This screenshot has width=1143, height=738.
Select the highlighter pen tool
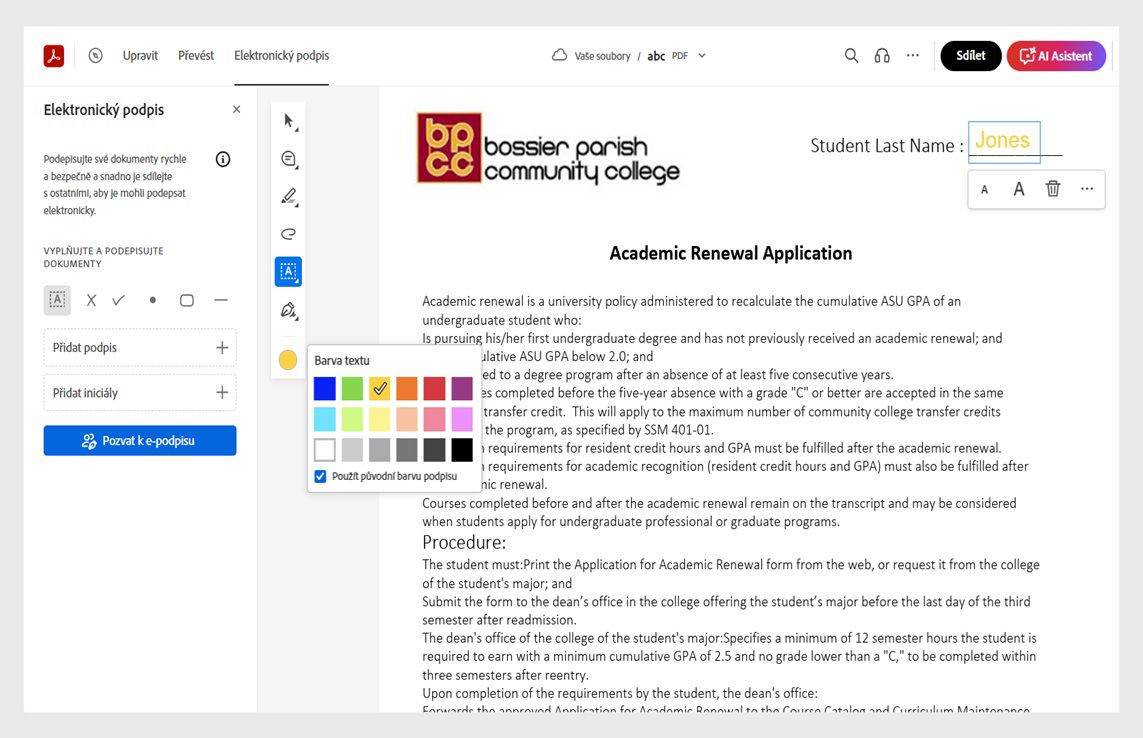[x=288, y=196]
